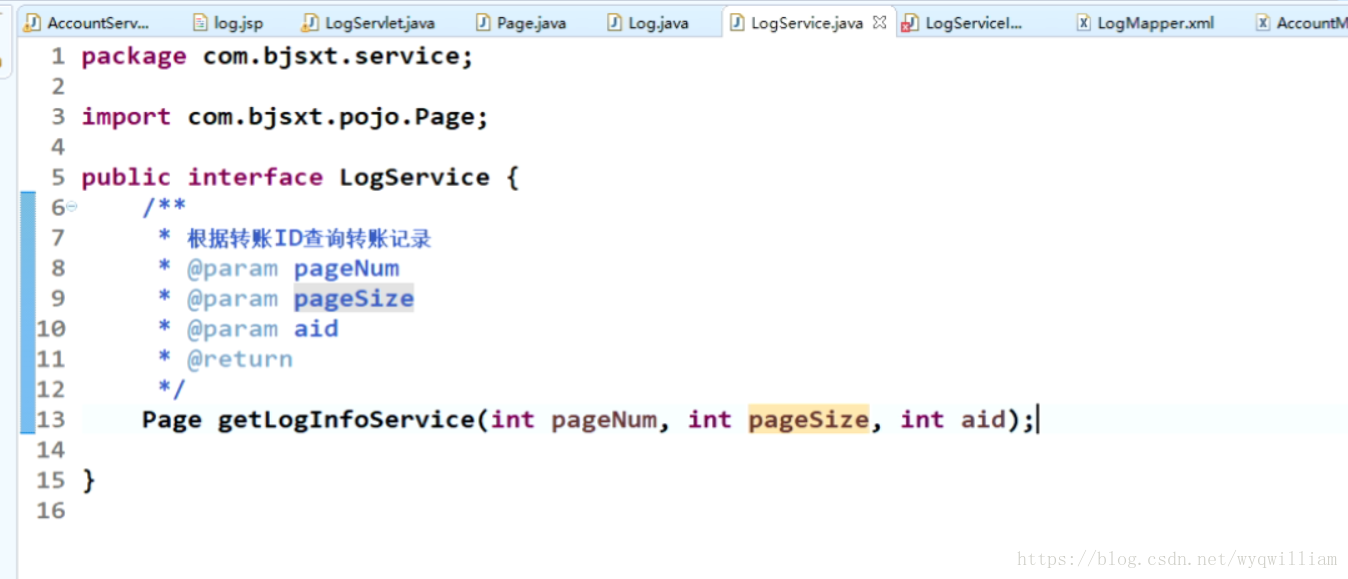Click line number 16 in the gutter
1348x579 pixels.
[x=50, y=510]
